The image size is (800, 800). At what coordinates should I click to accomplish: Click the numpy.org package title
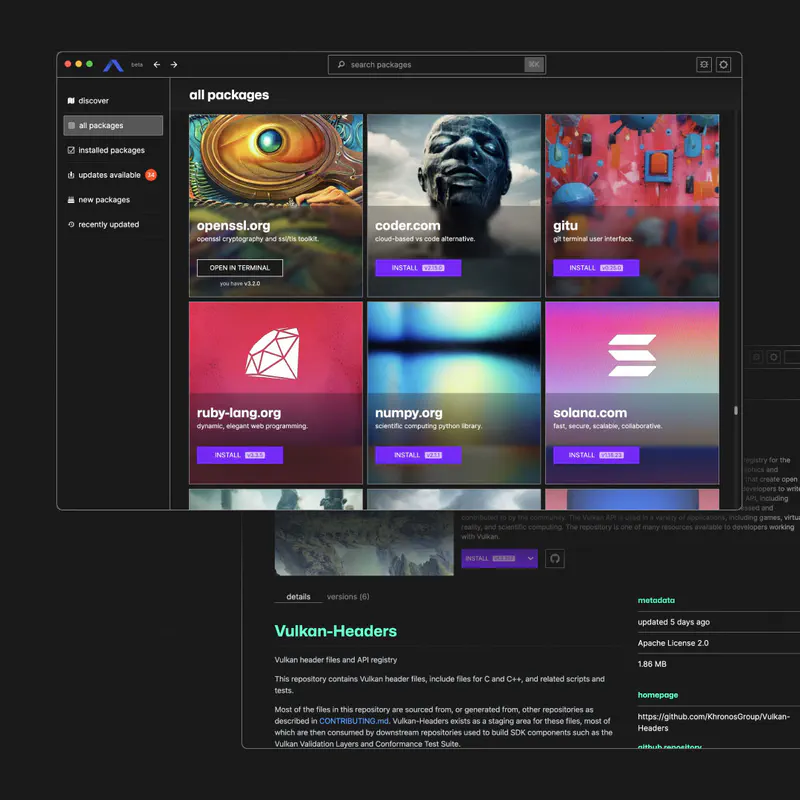(x=409, y=413)
